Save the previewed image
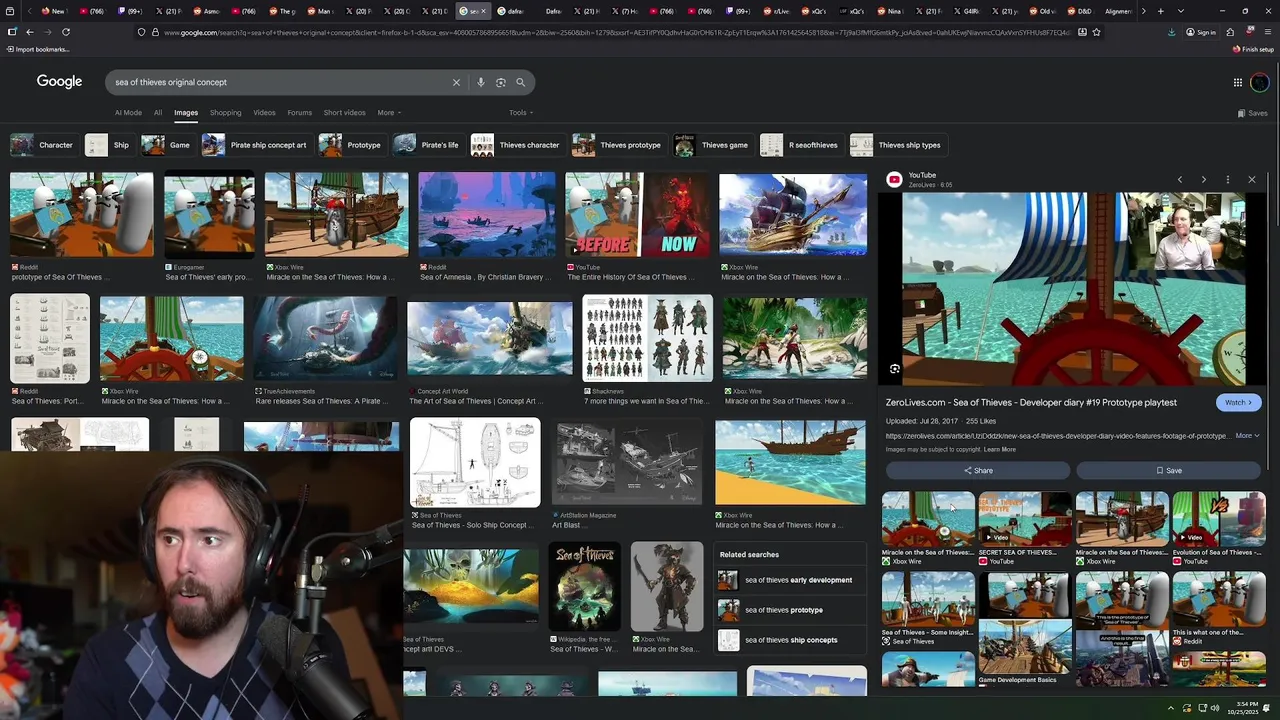 [x=1169, y=470]
